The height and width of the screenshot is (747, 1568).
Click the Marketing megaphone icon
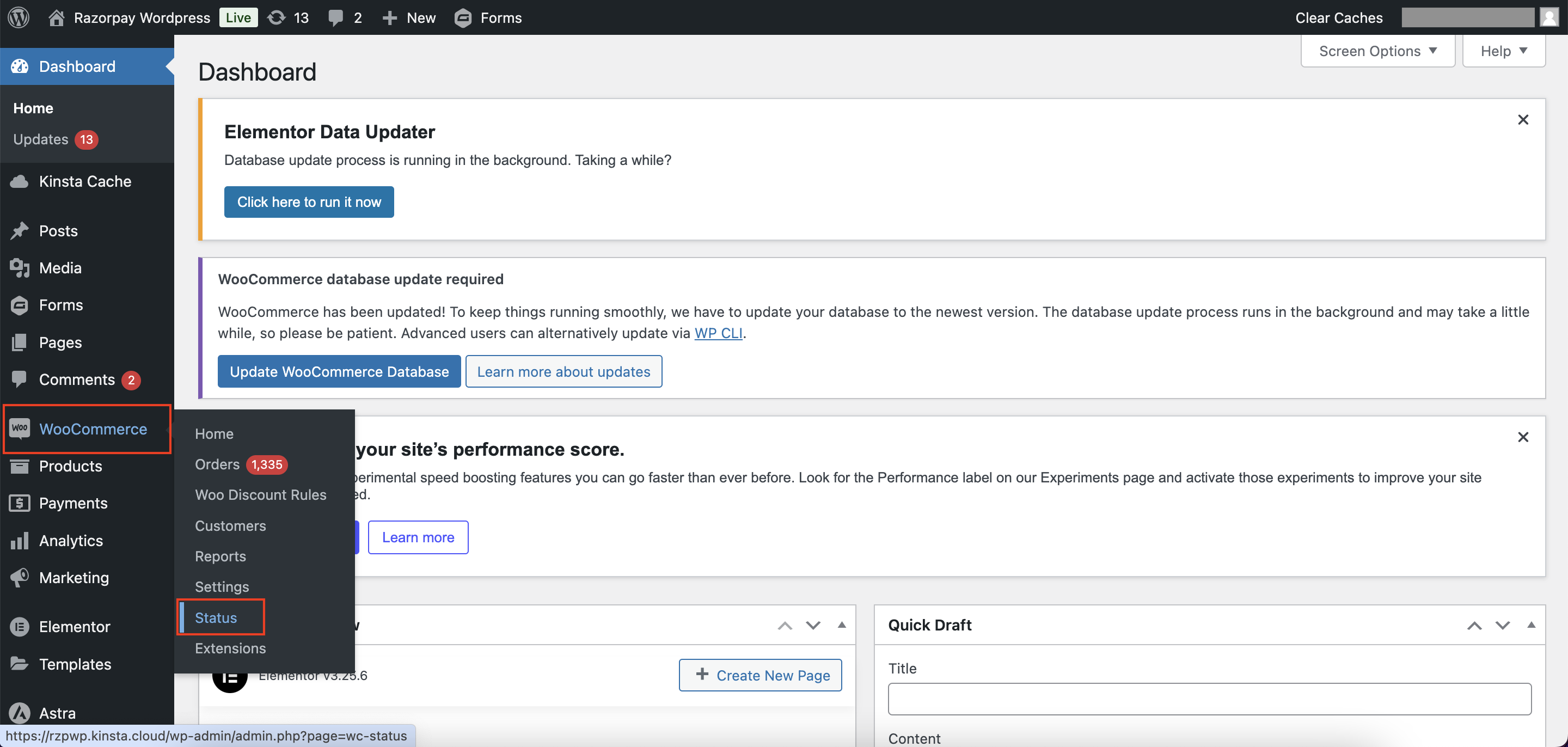(20, 577)
